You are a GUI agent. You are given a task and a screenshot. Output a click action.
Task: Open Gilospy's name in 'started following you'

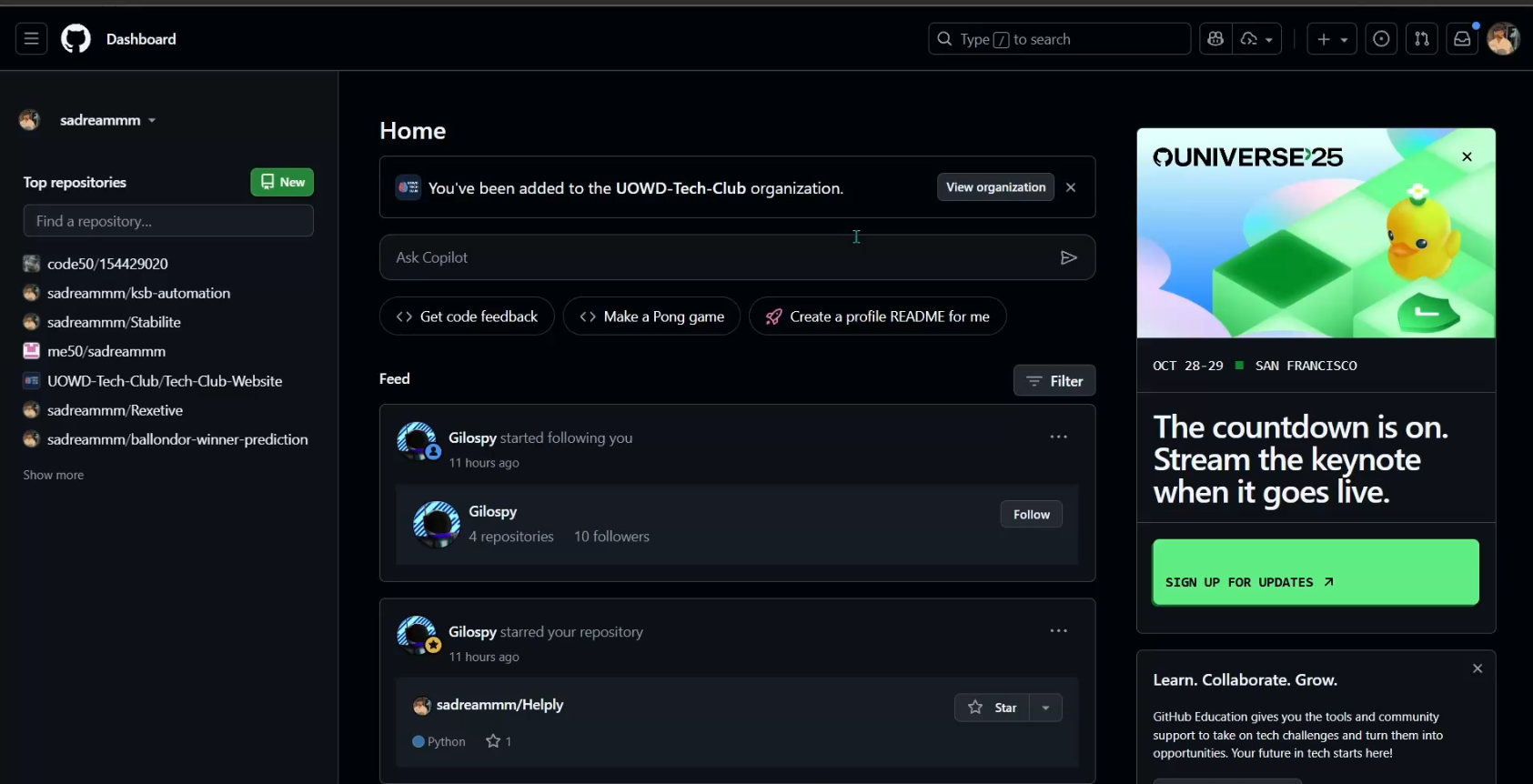tap(472, 437)
